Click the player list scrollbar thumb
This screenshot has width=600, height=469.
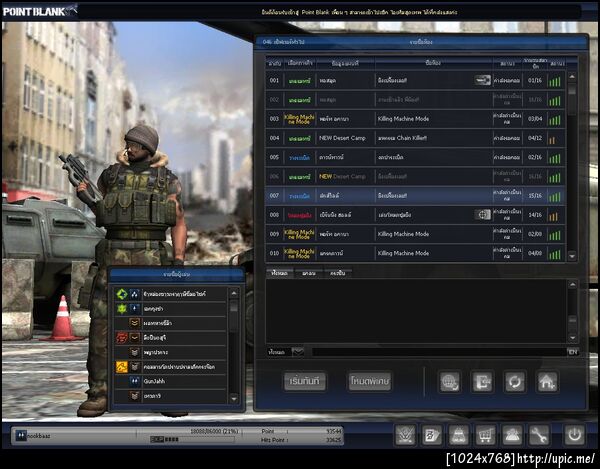point(234,307)
